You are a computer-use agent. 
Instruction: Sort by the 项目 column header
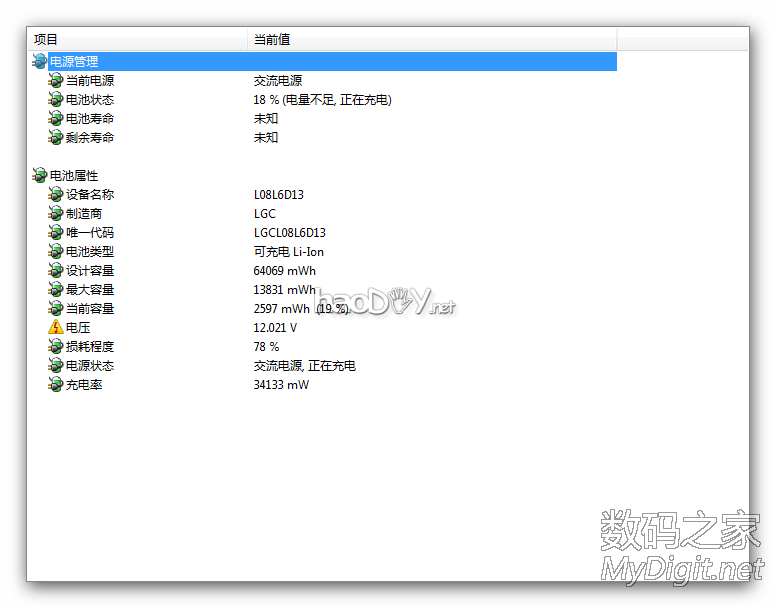[x=137, y=39]
